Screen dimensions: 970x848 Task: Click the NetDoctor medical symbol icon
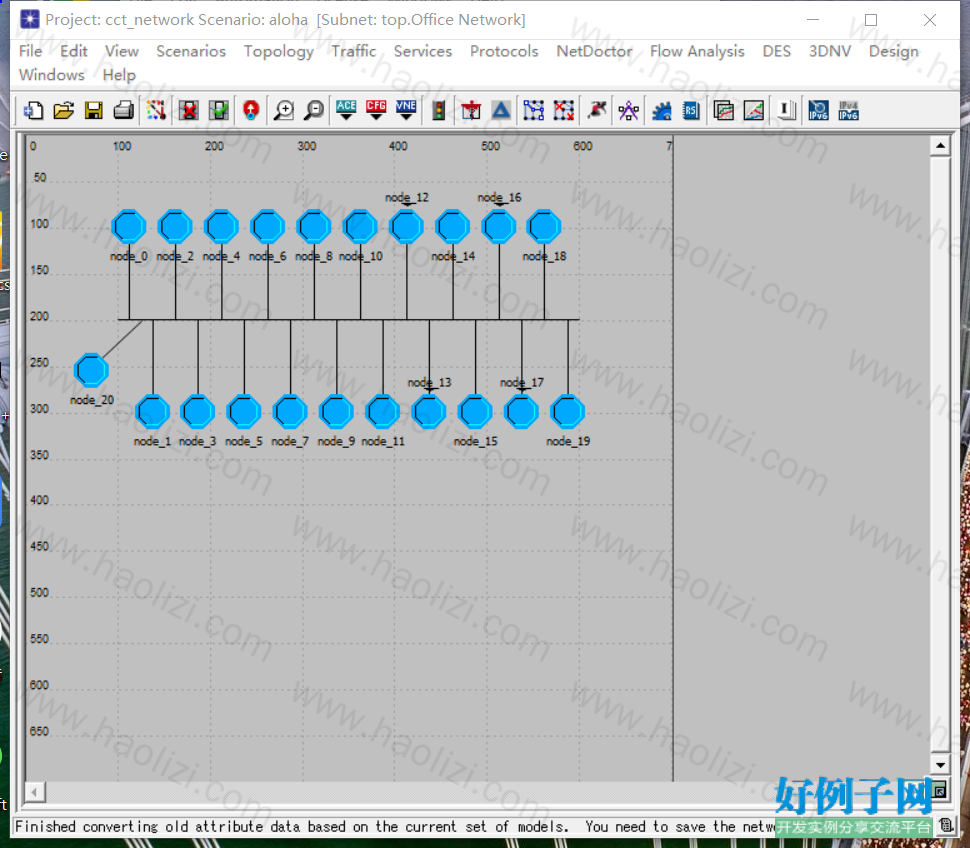(x=471, y=111)
